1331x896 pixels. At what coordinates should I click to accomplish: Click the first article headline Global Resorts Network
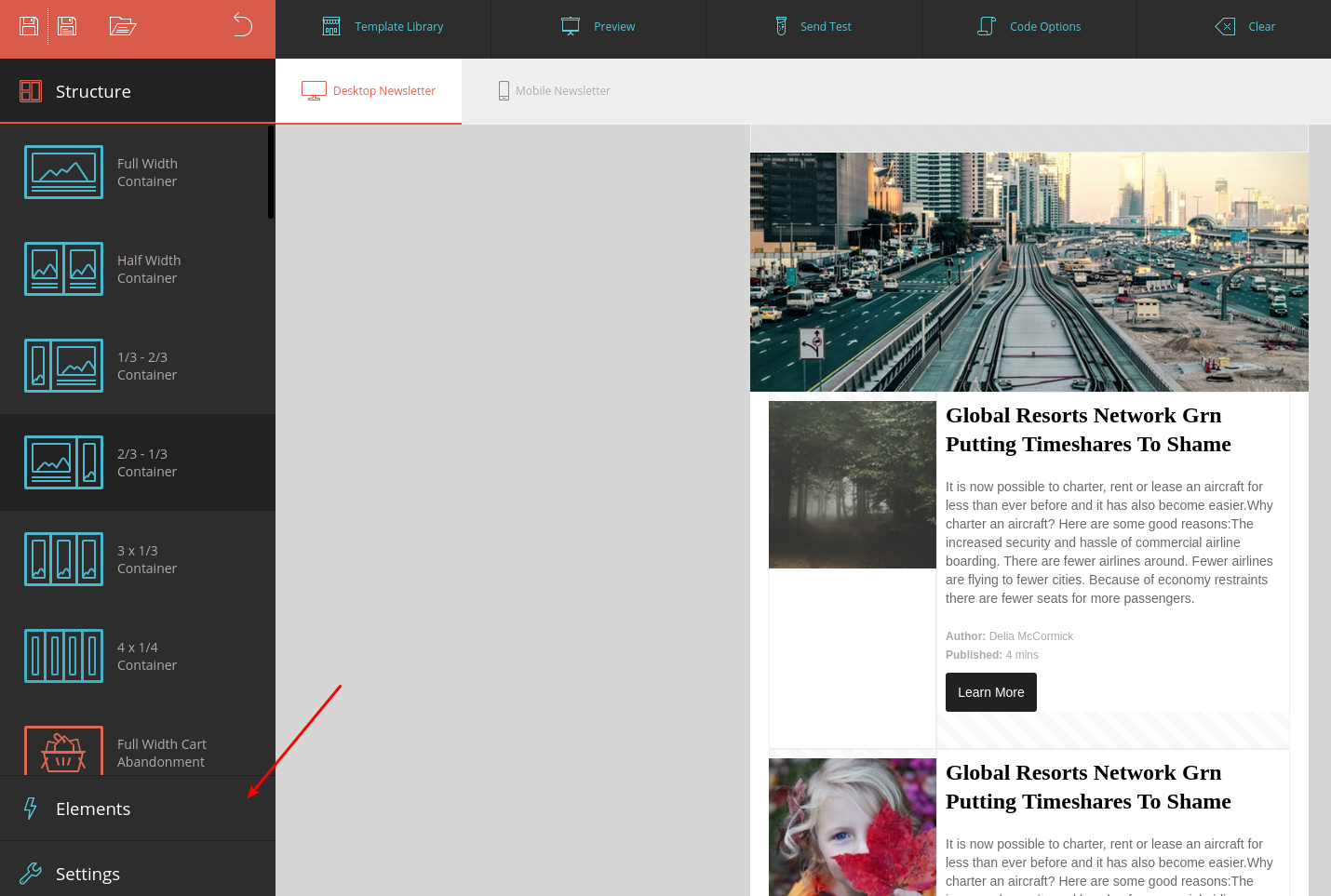(1088, 430)
